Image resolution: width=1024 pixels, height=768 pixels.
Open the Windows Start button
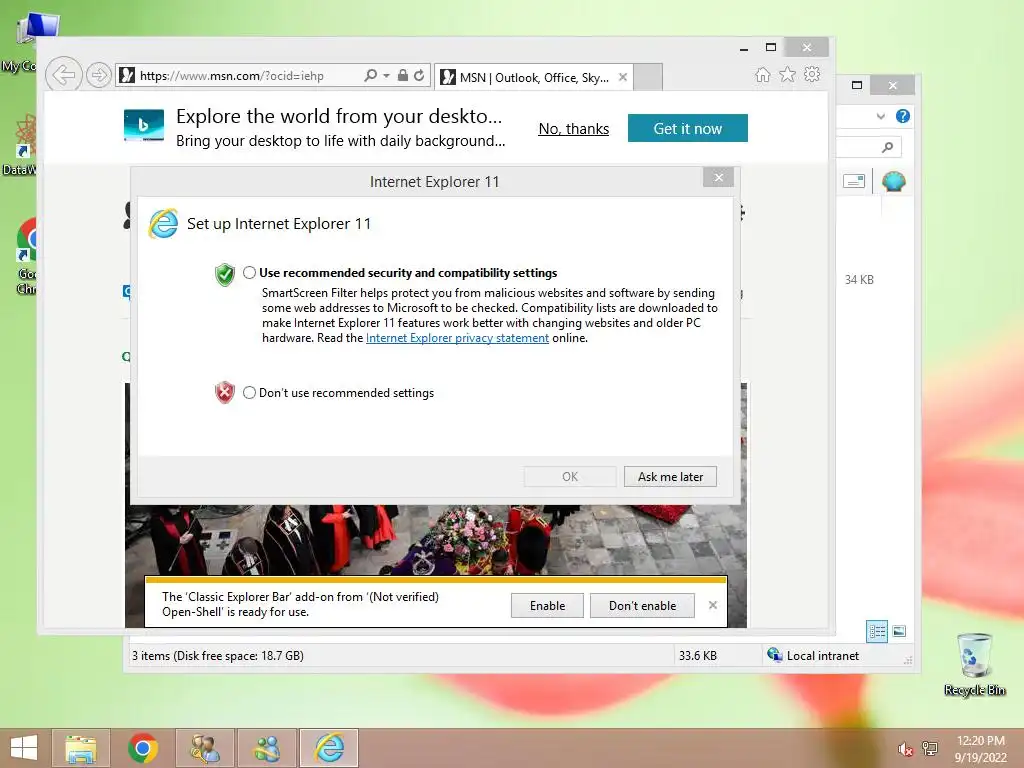[x=24, y=748]
